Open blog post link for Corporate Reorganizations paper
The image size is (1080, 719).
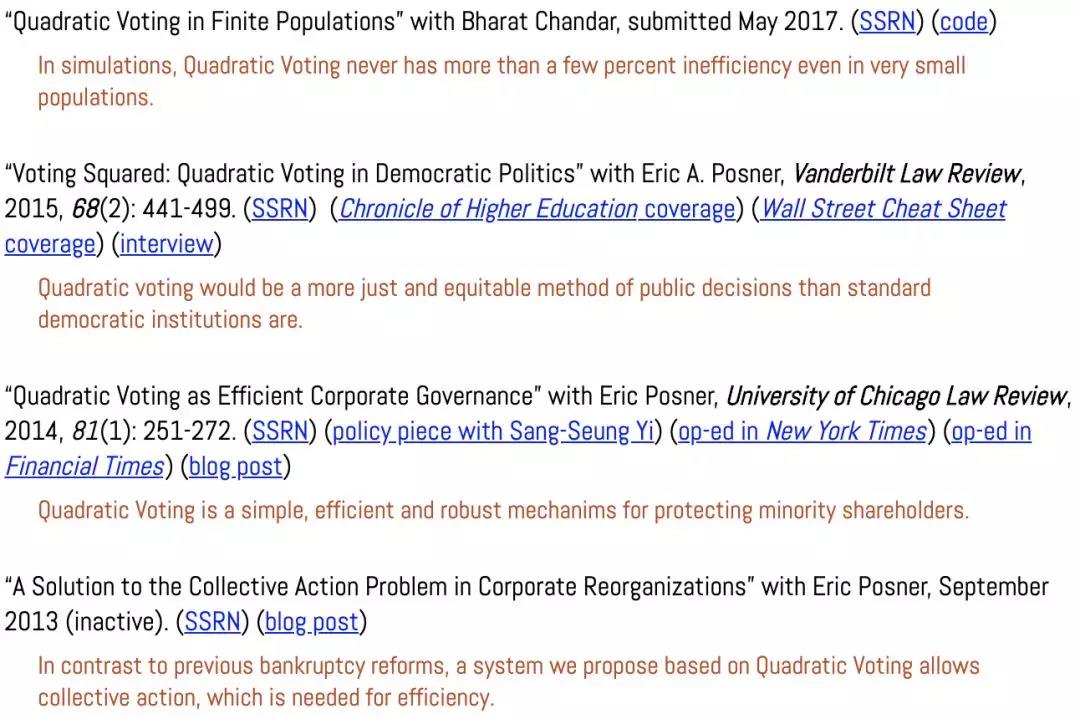pyautogui.click(x=311, y=621)
